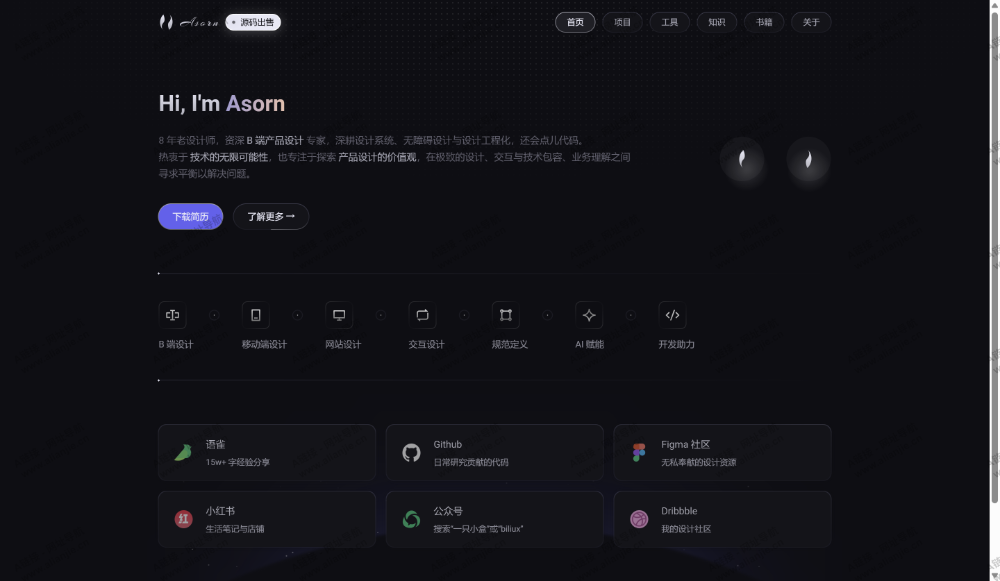This screenshot has height=581, width=1000.
Task: Select the B端设计 icon
Action: tap(172, 315)
